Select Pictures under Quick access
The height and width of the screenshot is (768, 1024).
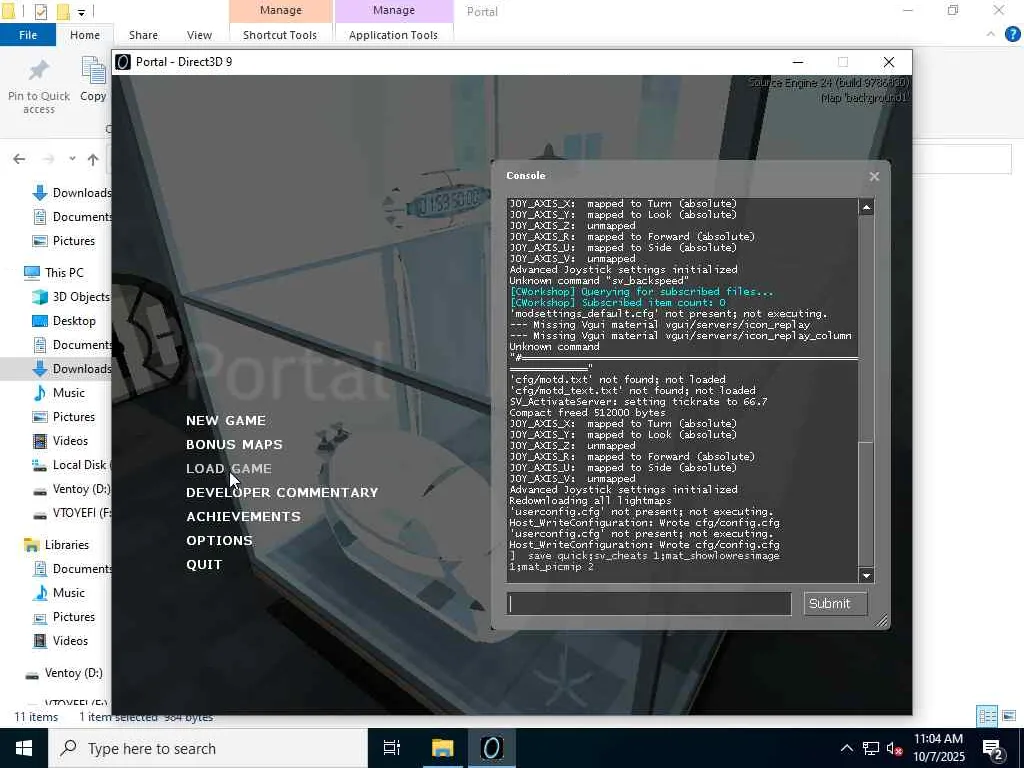64,241
